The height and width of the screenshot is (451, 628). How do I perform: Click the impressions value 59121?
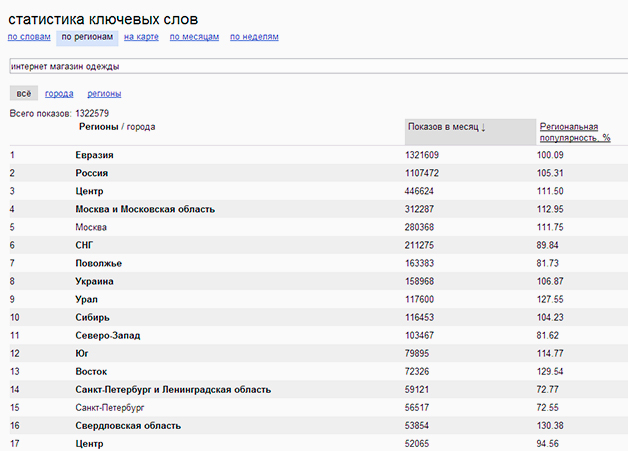417,389
